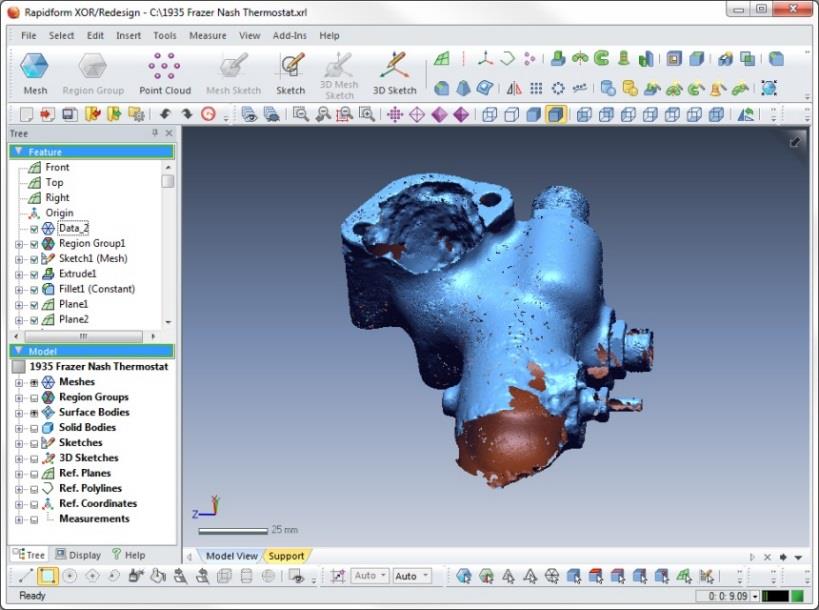
Task: Start a 3D Sketch
Action: [394, 74]
